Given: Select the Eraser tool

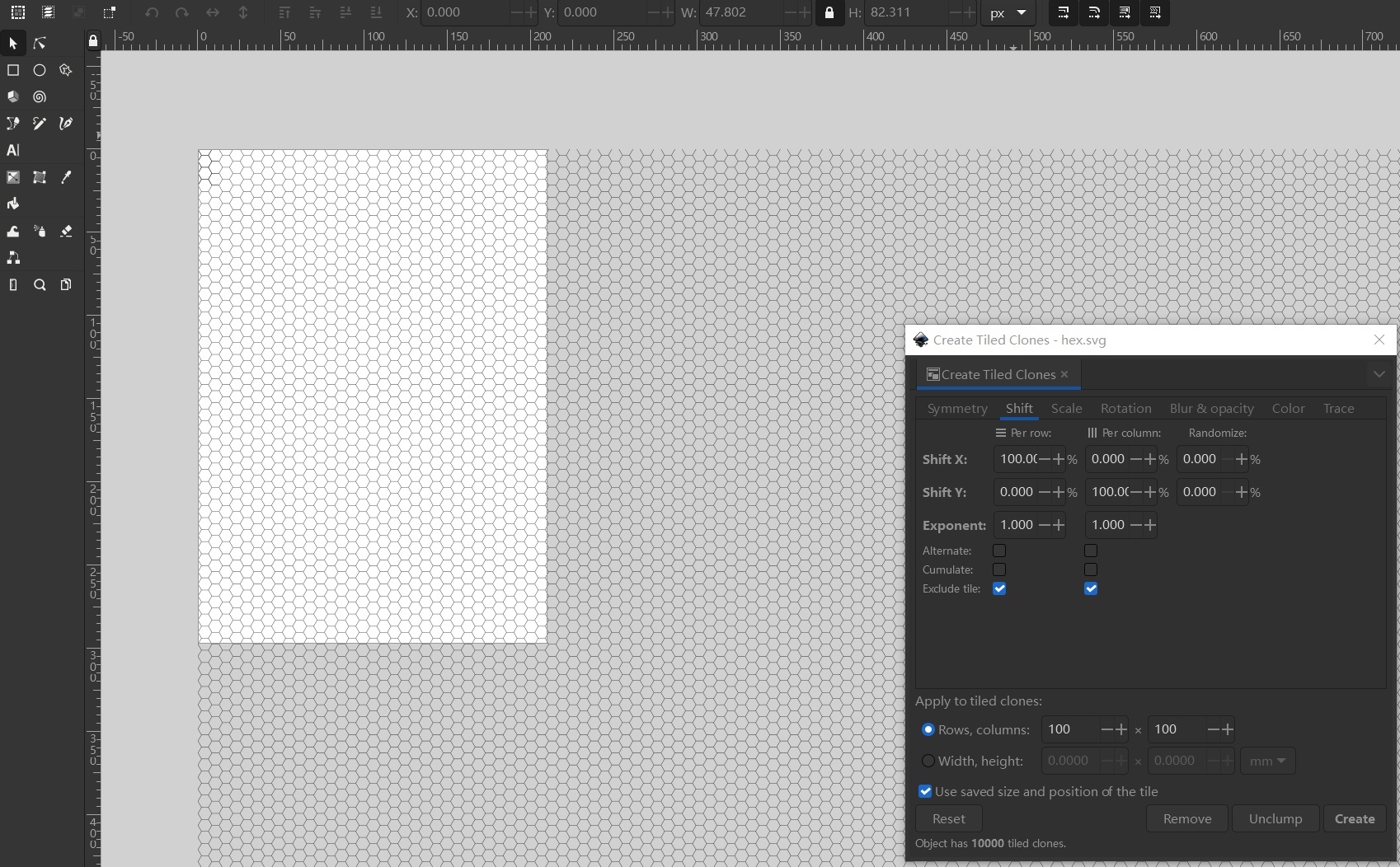Looking at the screenshot, I should [x=66, y=232].
